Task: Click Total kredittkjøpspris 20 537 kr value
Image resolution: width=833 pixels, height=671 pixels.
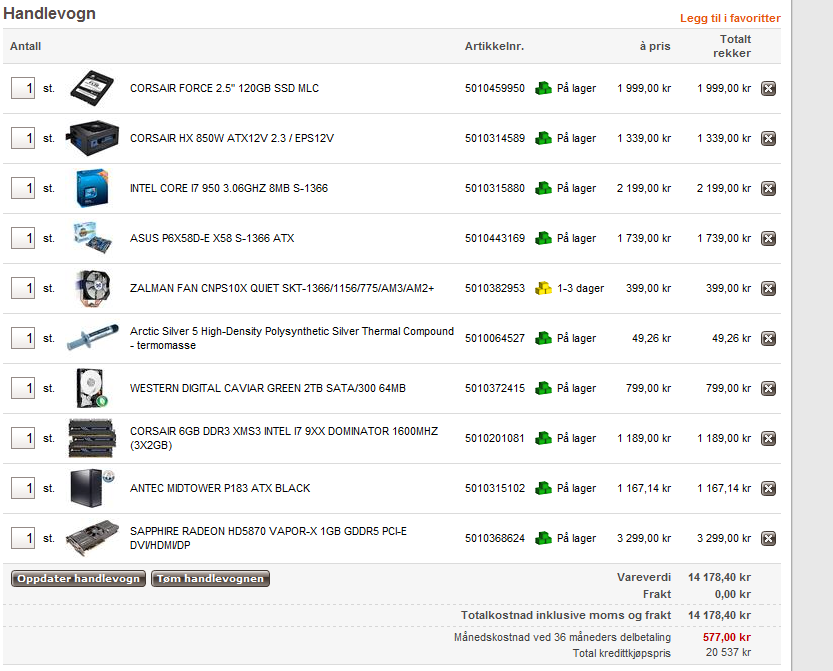Action: click(728, 652)
